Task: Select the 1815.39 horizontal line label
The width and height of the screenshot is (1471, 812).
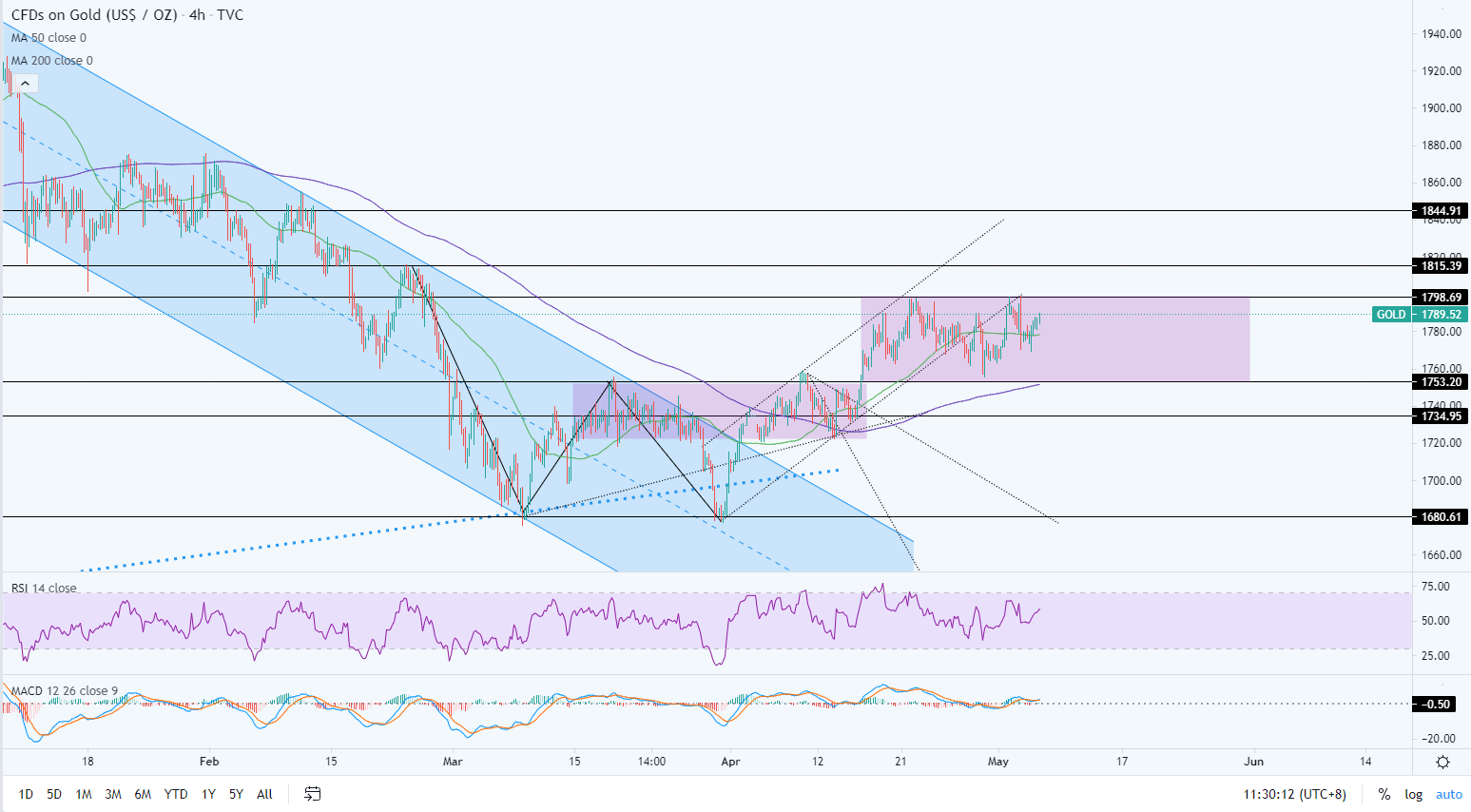Action: pyautogui.click(x=1441, y=266)
